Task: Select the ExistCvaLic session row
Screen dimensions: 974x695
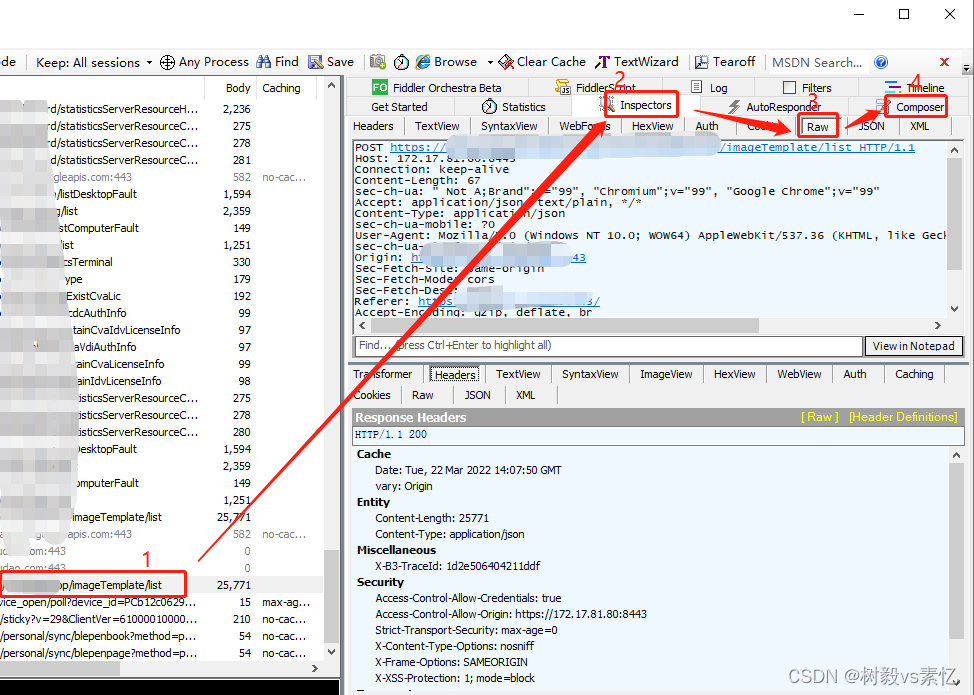Action: coord(162,296)
